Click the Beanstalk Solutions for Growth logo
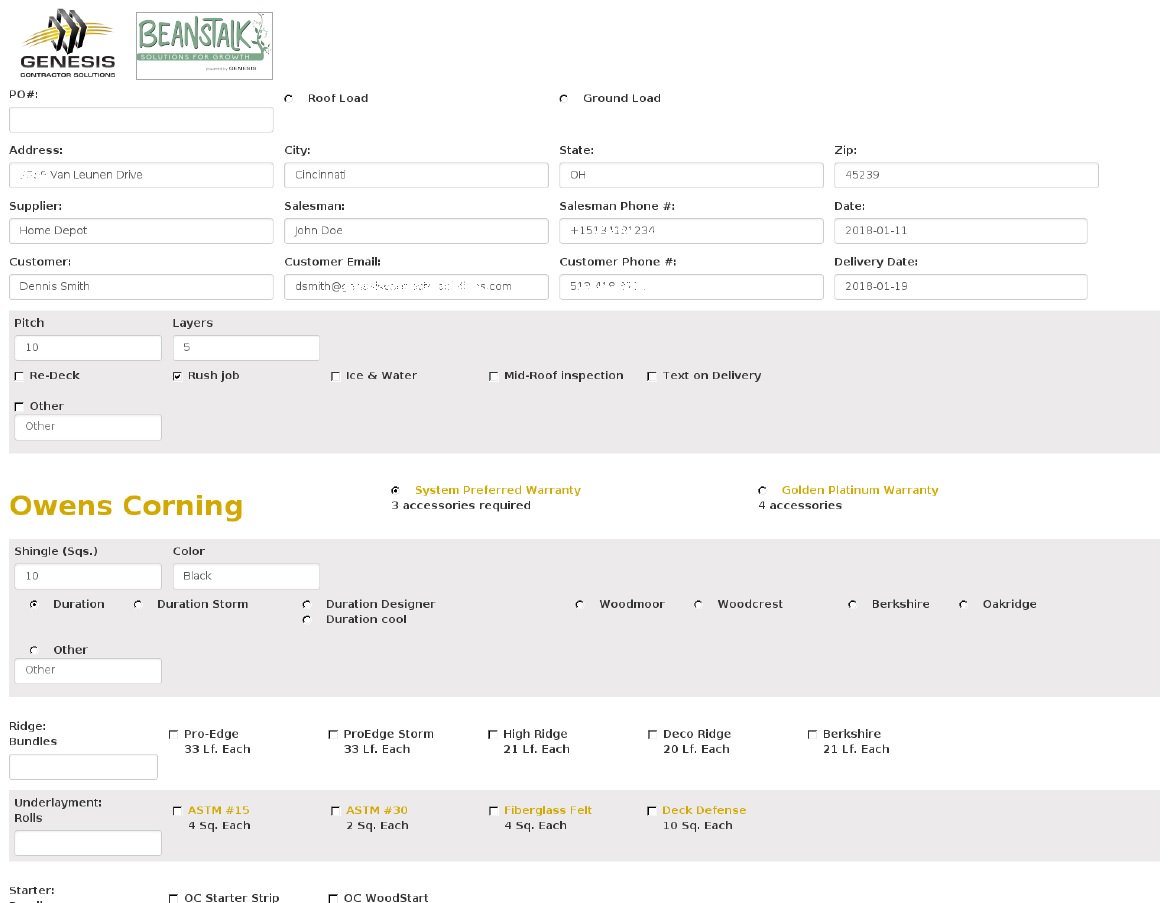1169x903 pixels. click(203, 45)
